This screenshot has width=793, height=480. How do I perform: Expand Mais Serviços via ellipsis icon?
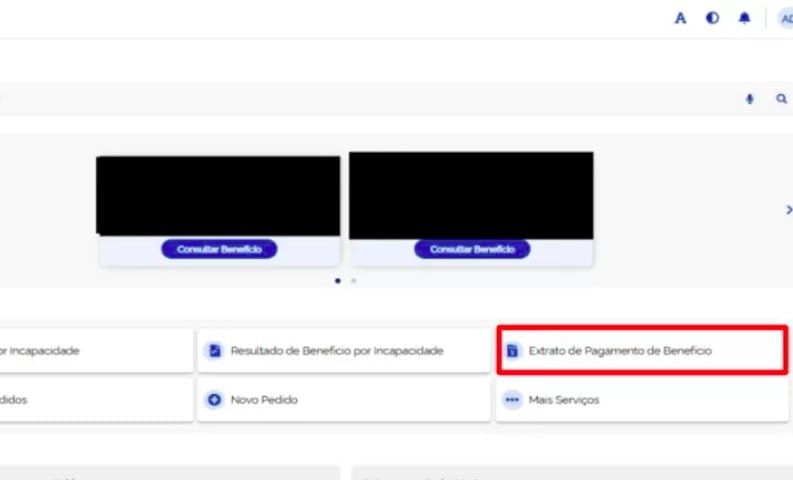pyautogui.click(x=512, y=400)
